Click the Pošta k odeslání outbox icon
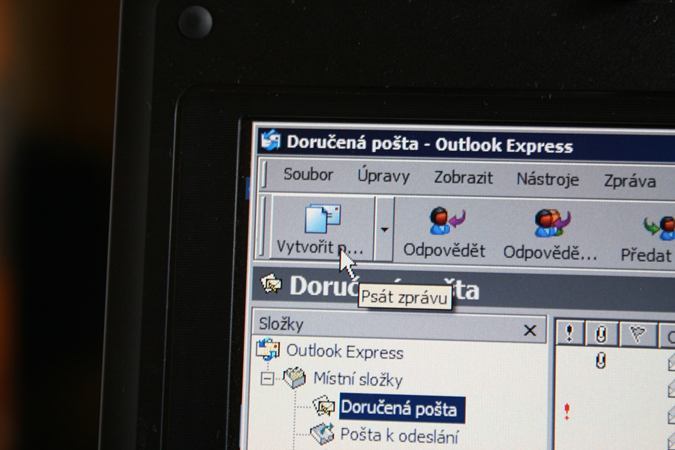This screenshot has height=450, width=675. [x=323, y=433]
